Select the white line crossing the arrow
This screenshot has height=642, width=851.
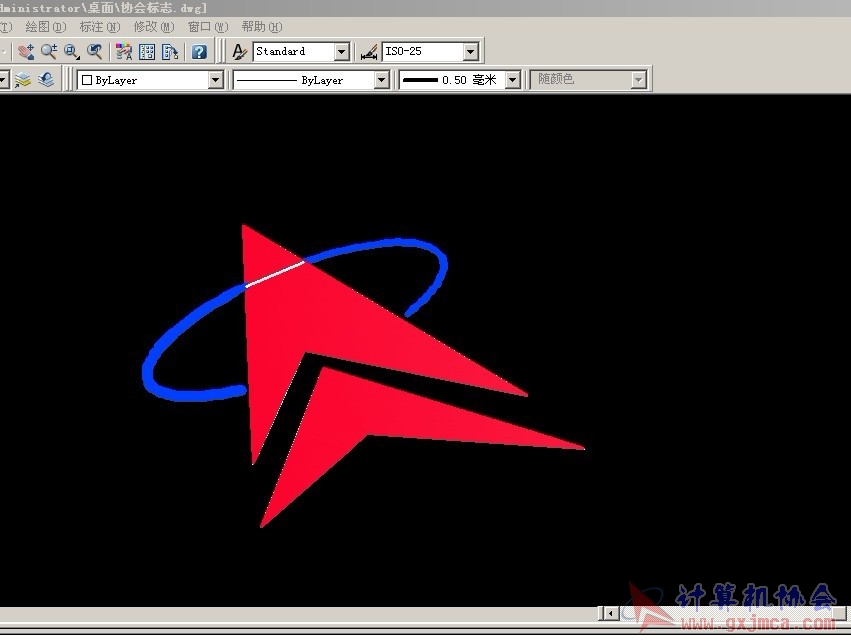[x=275, y=274]
